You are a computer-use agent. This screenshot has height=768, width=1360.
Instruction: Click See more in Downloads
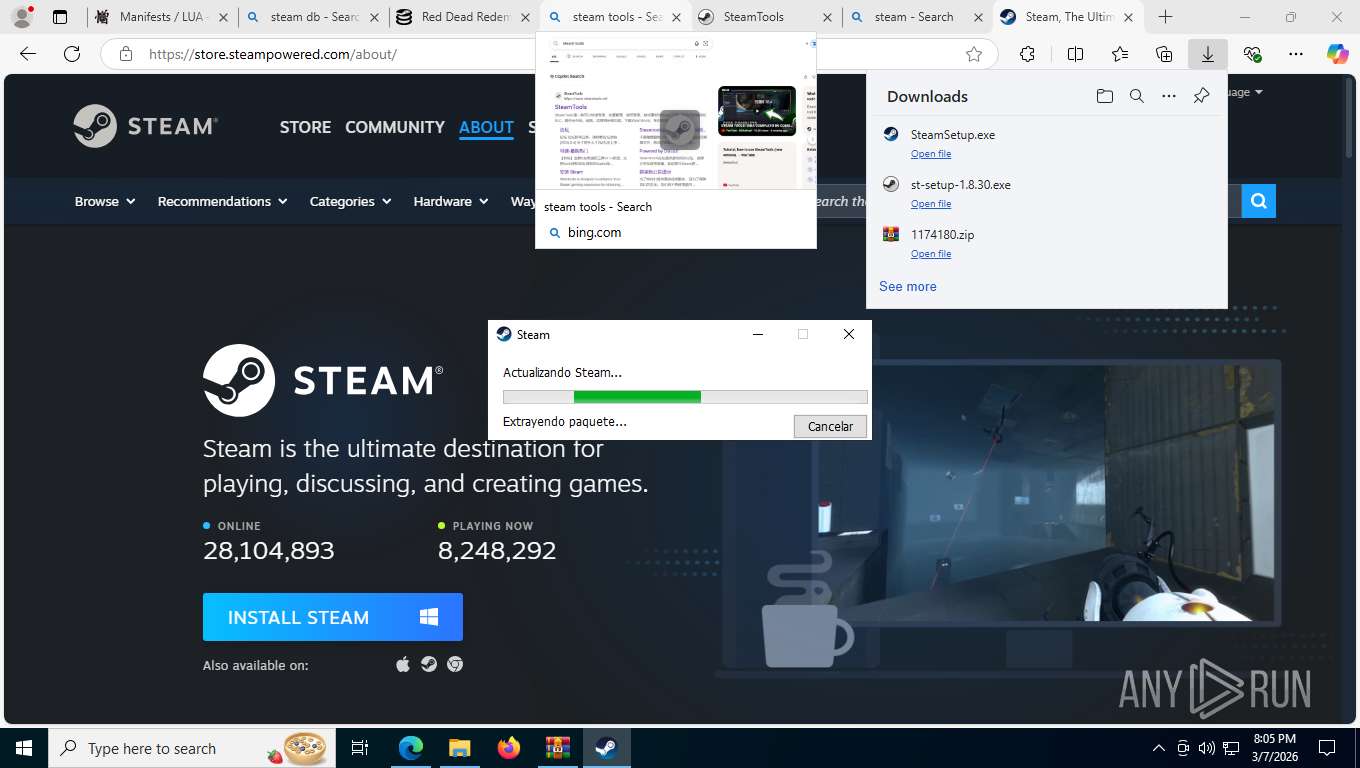coord(908,286)
